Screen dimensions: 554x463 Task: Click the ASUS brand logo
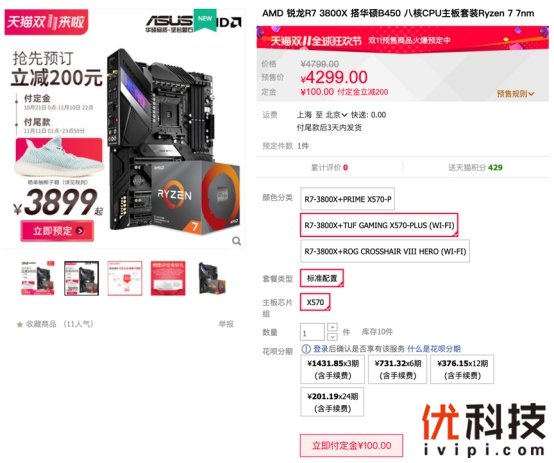coord(169,23)
